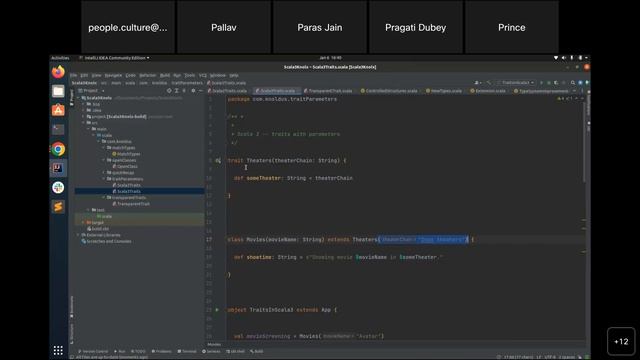This screenshot has width=640, height=360.
Task: Open the Window menu
Action: click(x=218, y=76)
